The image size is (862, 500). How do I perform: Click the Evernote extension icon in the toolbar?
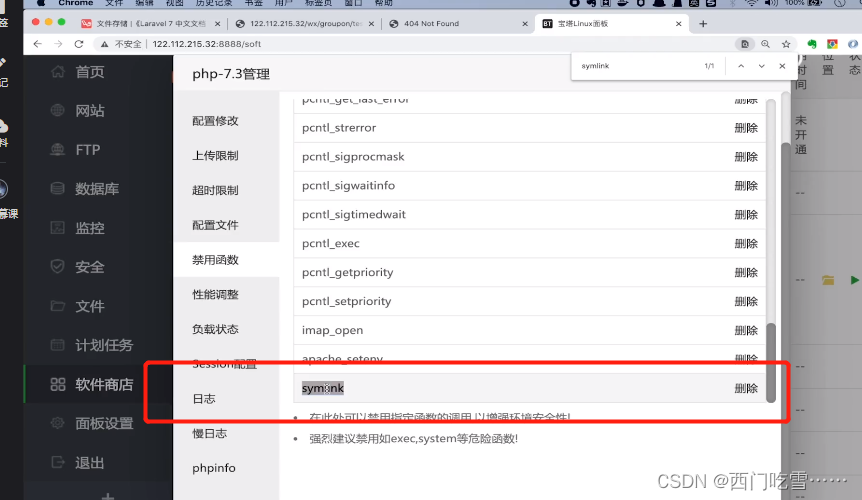click(812, 44)
